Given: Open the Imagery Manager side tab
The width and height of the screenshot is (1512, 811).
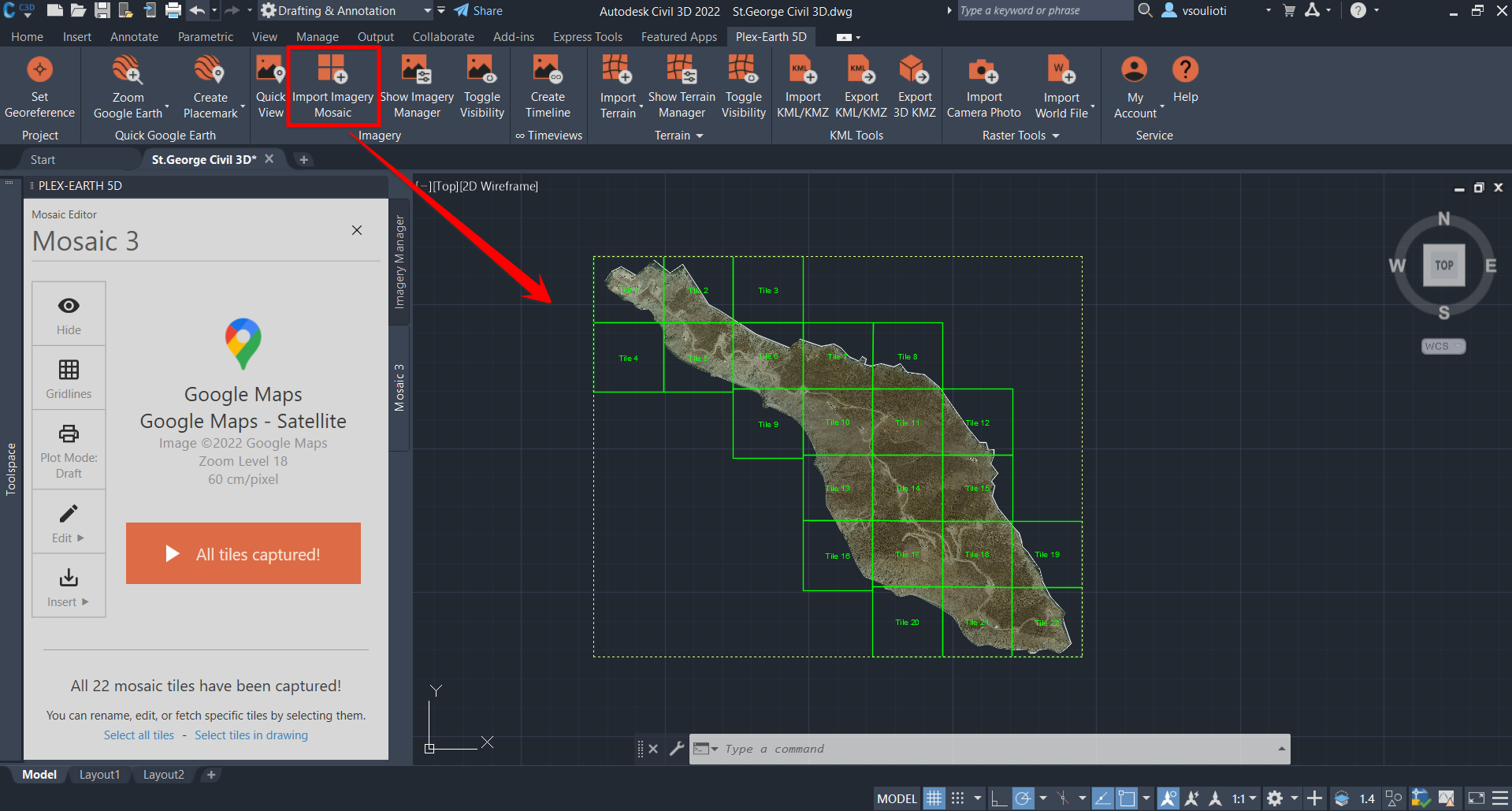Looking at the screenshot, I should (399, 262).
